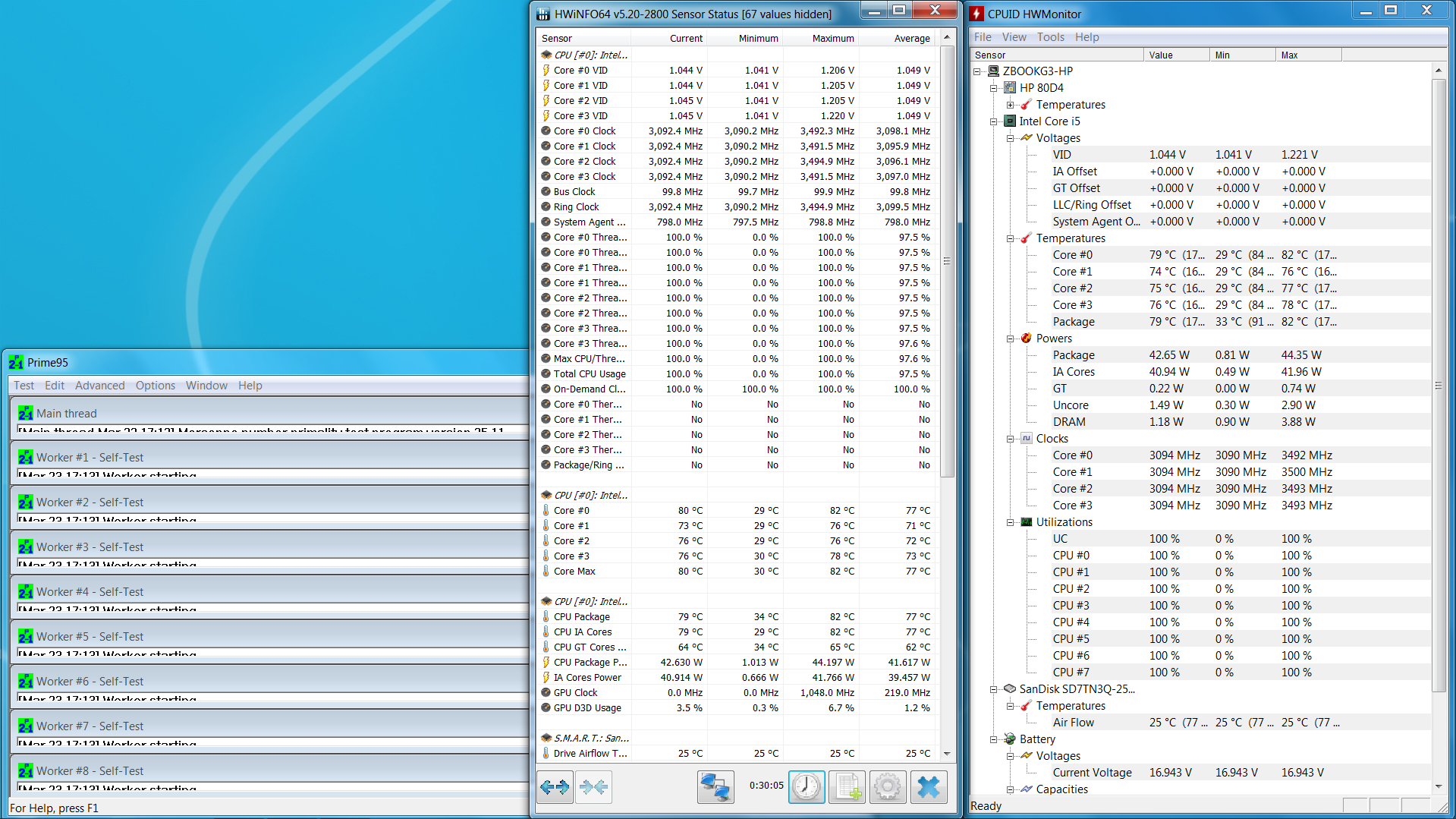
Task: Click CPU chip icon beside Intel Core i5
Action: click(x=1010, y=121)
